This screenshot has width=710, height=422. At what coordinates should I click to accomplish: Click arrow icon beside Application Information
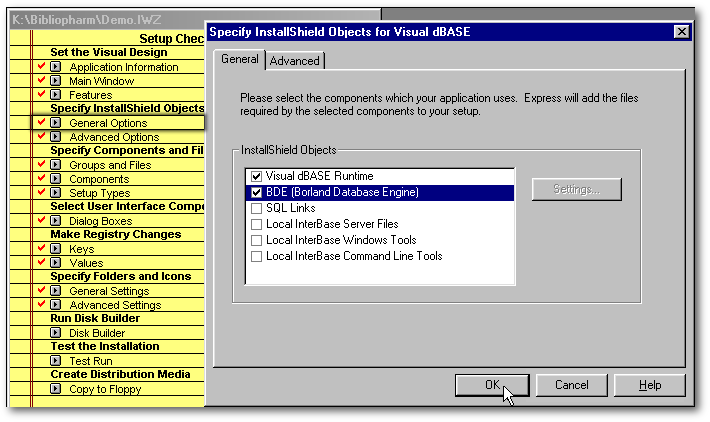click(x=55, y=67)
